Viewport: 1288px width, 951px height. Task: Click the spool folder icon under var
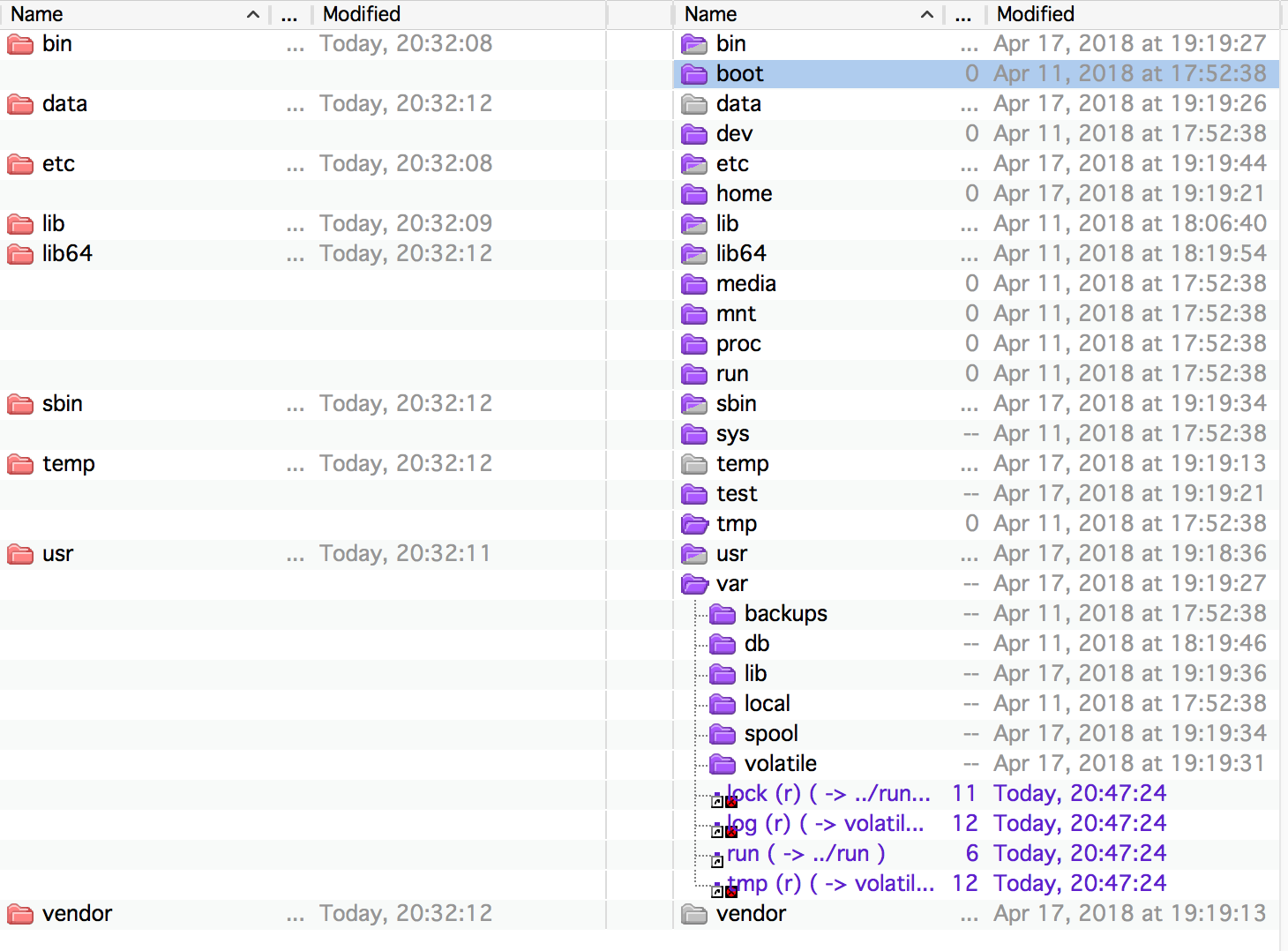(723, 734)
